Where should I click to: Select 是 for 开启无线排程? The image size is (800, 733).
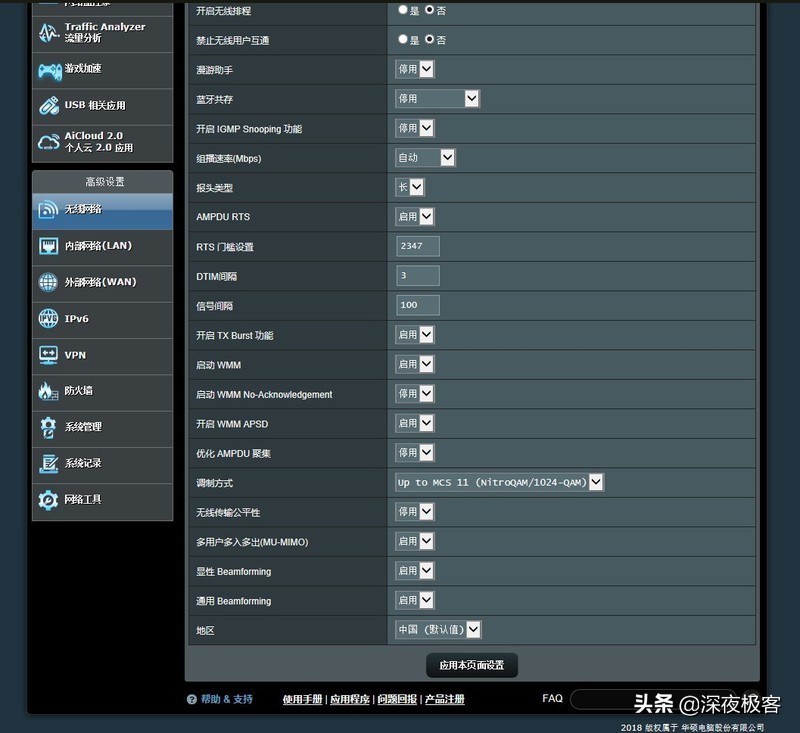[403, 10]
